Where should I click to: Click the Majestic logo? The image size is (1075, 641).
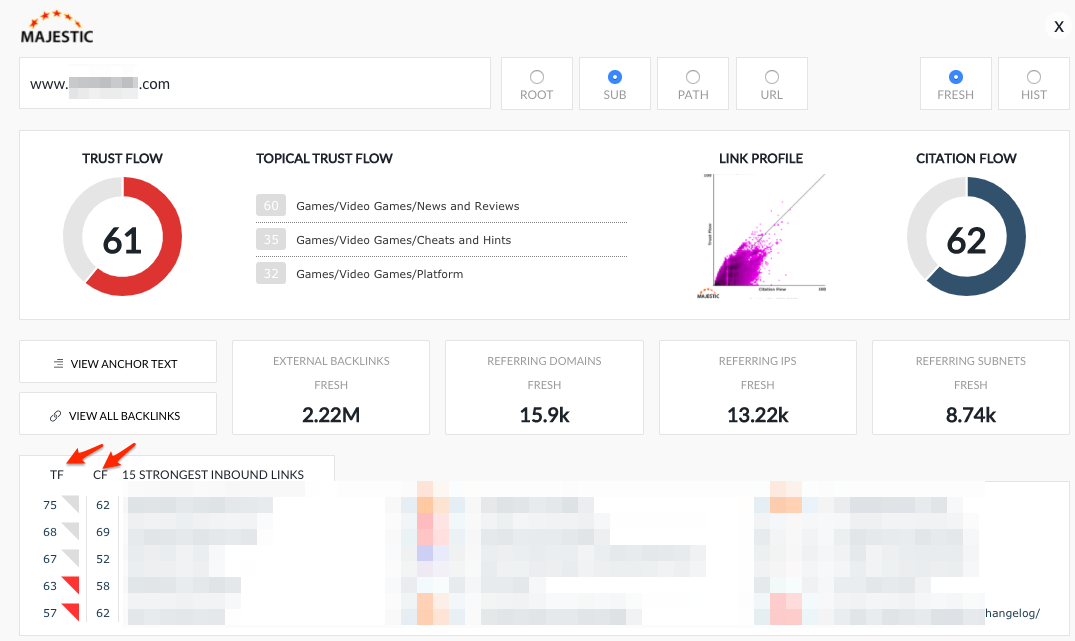click(x=57, y=27)
